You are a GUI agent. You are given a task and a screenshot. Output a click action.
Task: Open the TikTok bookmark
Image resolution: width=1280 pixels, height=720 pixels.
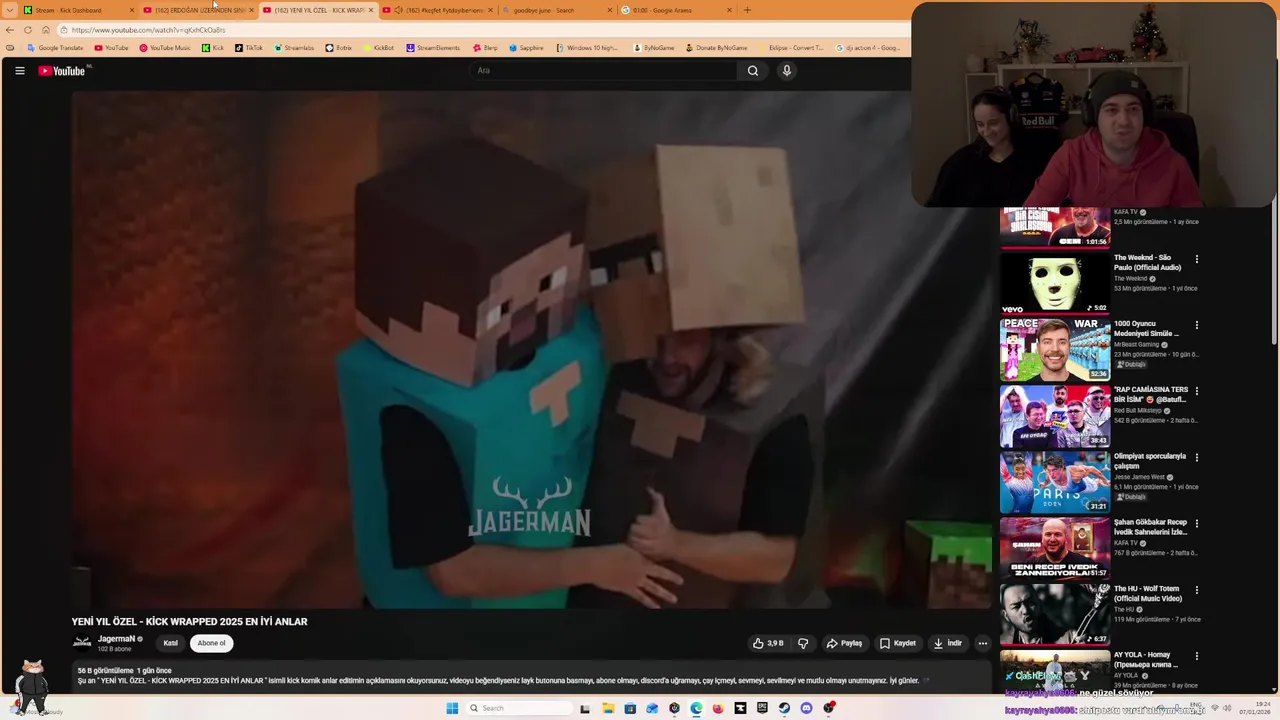248,48
